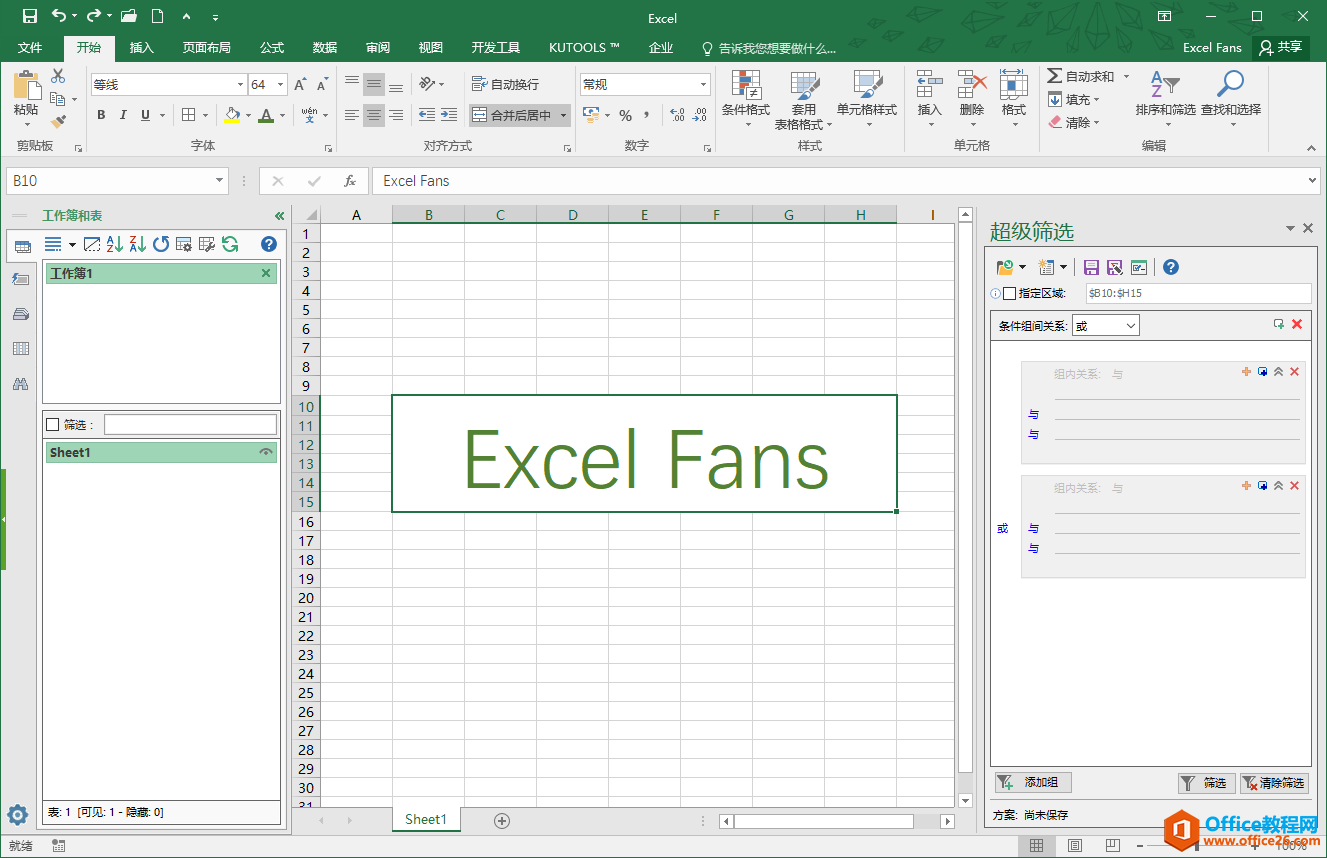Save filter scenario with purple disk icon
The image size is (1327, 858).
(1091, 267)
